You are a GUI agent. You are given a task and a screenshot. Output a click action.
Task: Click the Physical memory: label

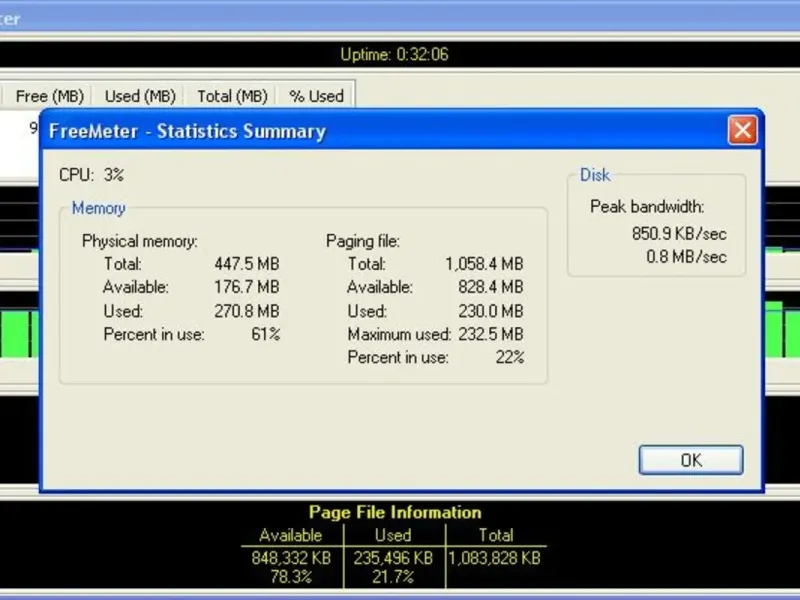click(x=139, y=241)
